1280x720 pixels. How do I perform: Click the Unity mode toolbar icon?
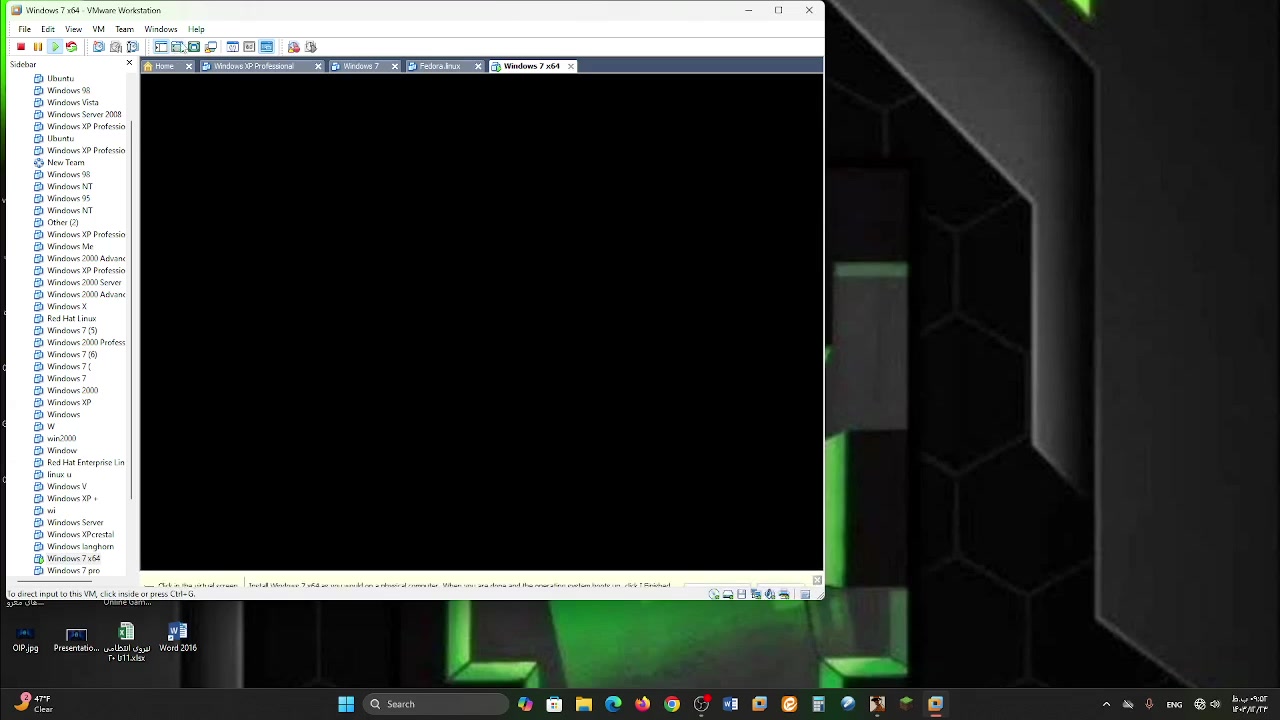click(x=211, y=47)
